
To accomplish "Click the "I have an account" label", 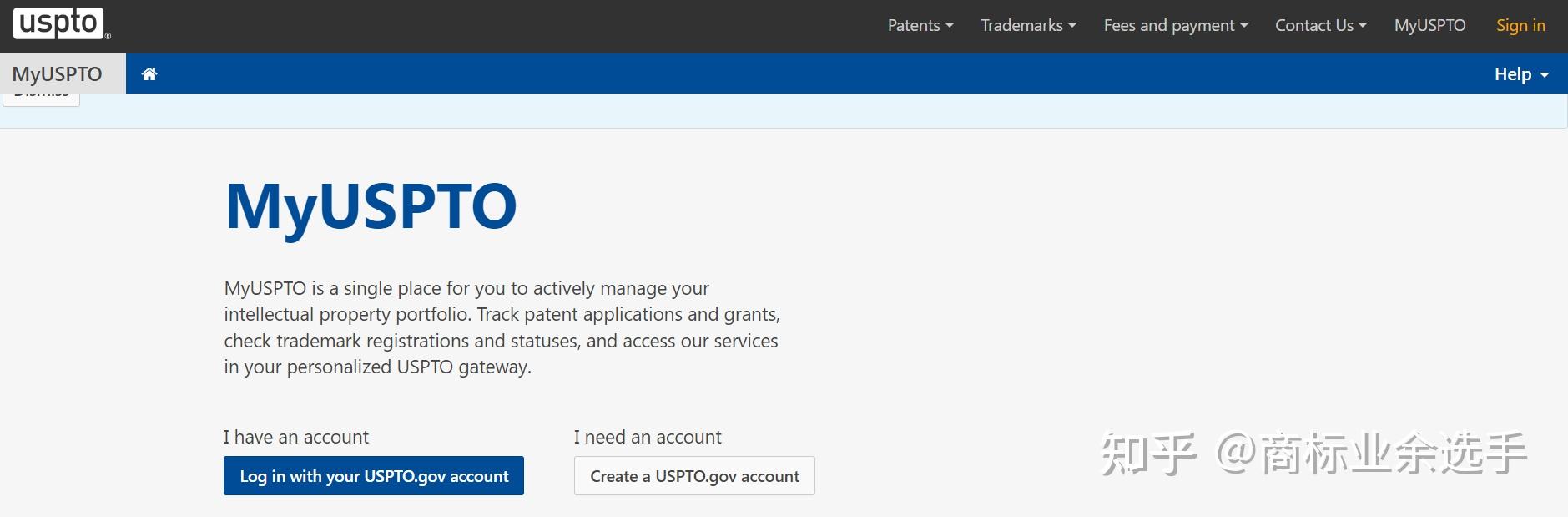I will pos(295,437).
